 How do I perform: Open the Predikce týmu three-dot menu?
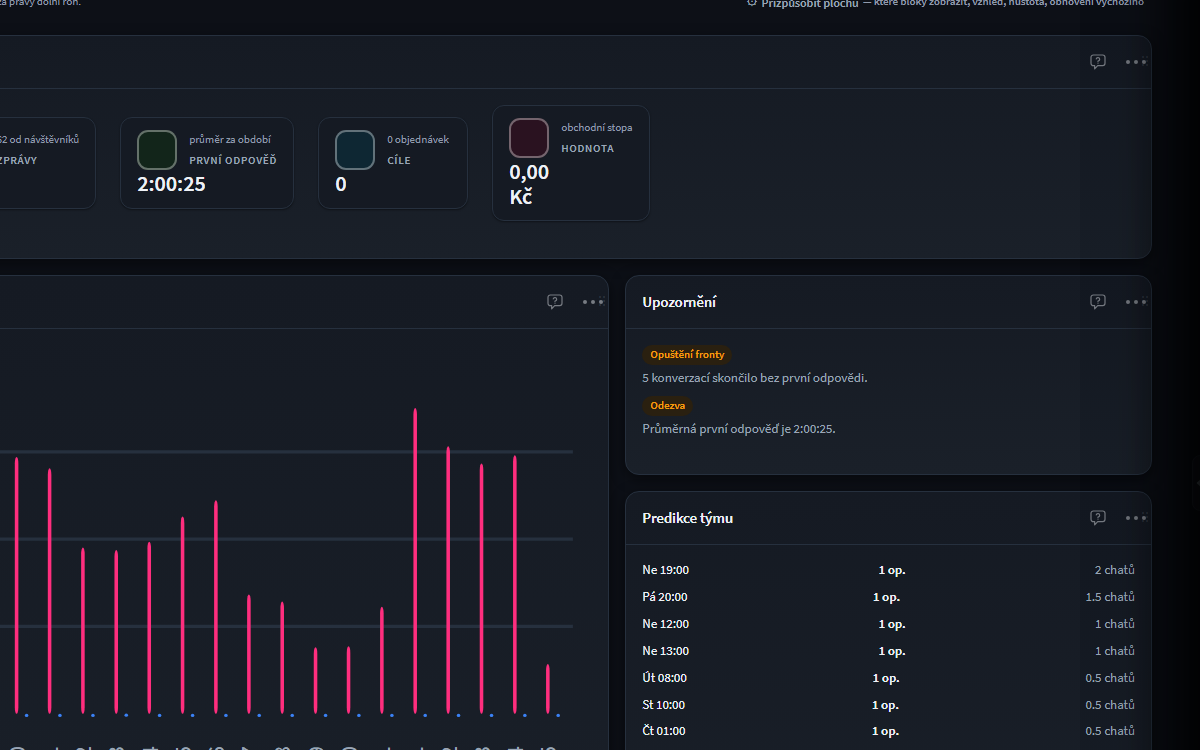(1136, 518)
